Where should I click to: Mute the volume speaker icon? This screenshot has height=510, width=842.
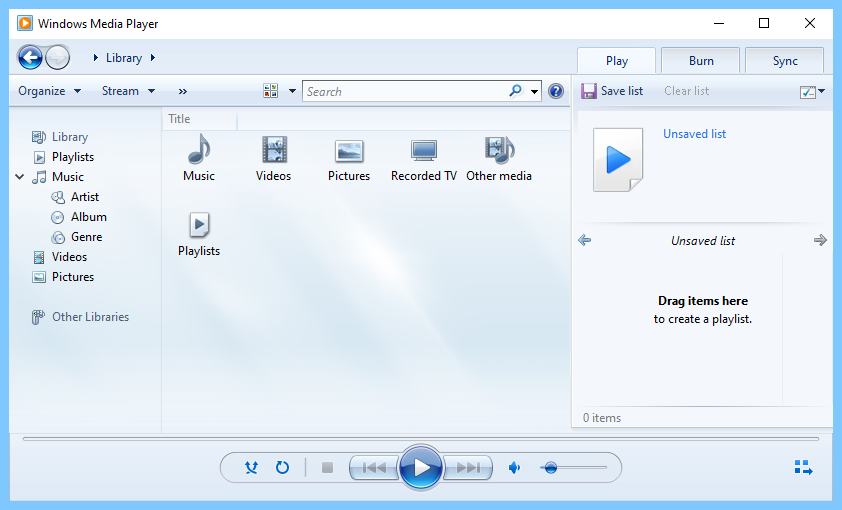[x=514, y=468]
